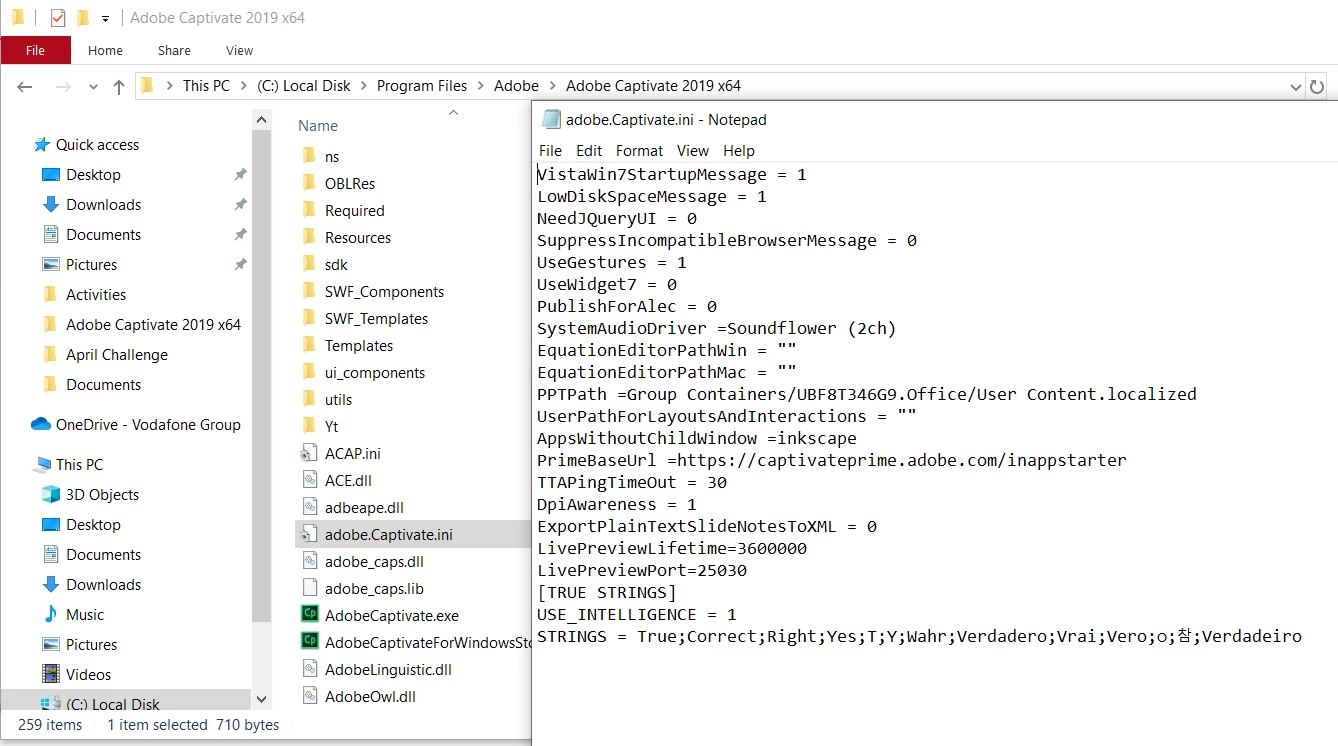Select the ACAP.ini file
1338x746 pixels.
352,454
